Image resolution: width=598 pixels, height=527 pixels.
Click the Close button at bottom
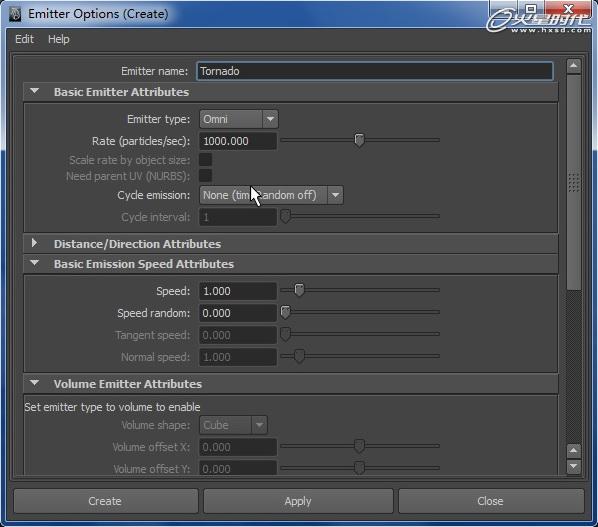coord(491,501)
